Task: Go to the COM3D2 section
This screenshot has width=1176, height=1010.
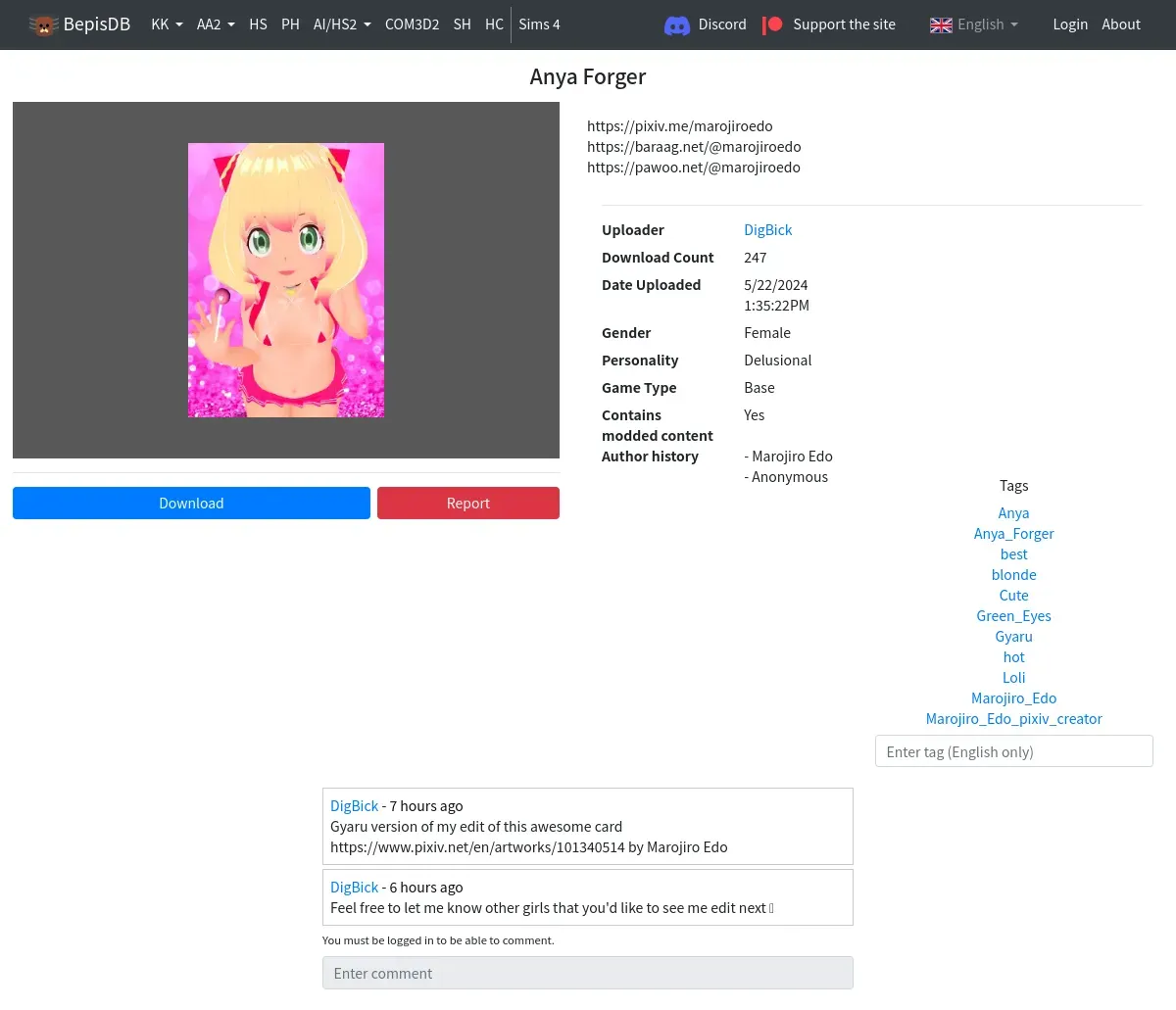Action: (x=412, y=24)
